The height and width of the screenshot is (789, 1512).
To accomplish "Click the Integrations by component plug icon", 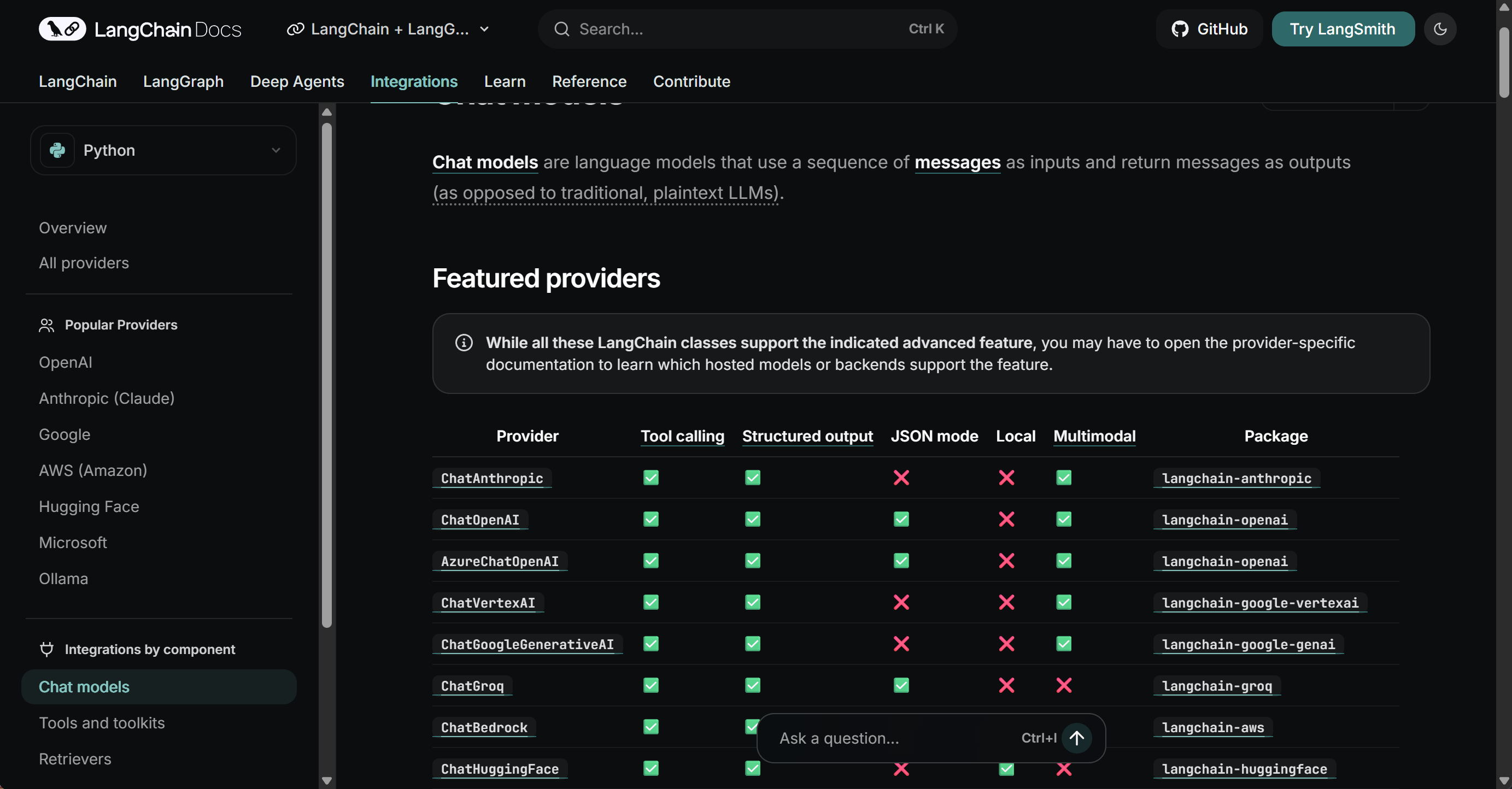I will pos(46,649).
